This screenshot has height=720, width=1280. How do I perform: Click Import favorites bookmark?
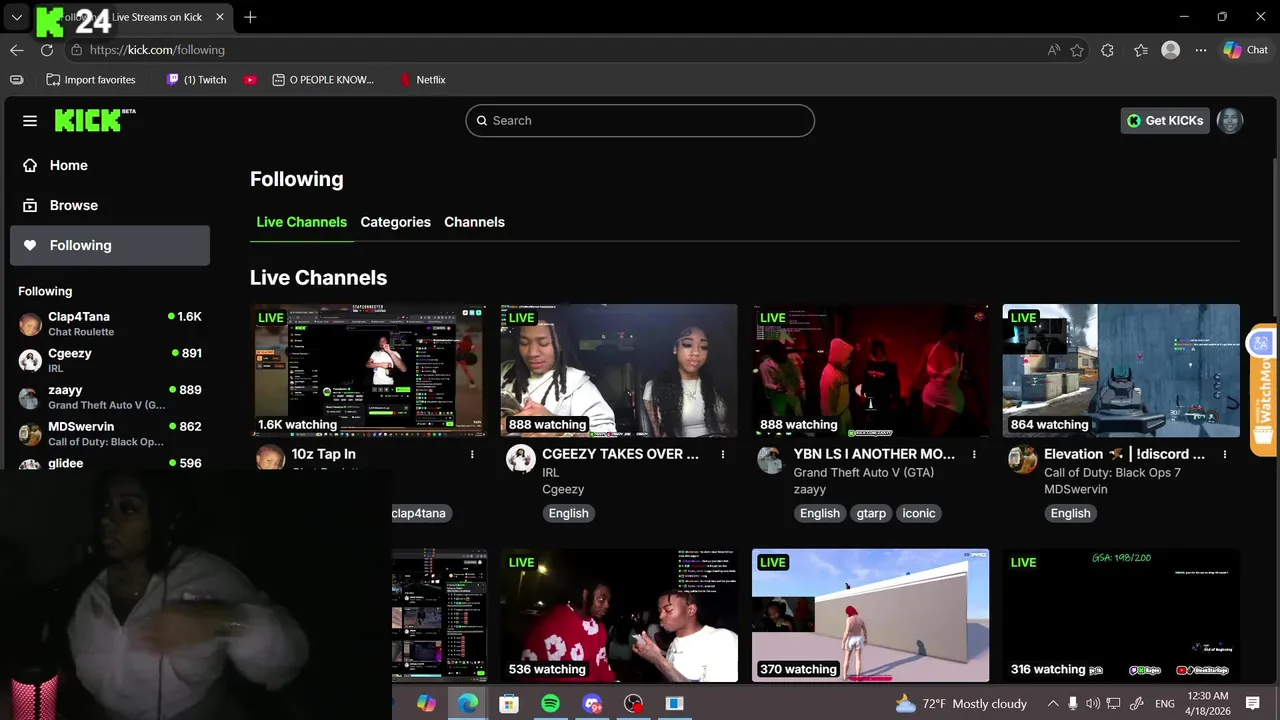(x=90, y=80)
